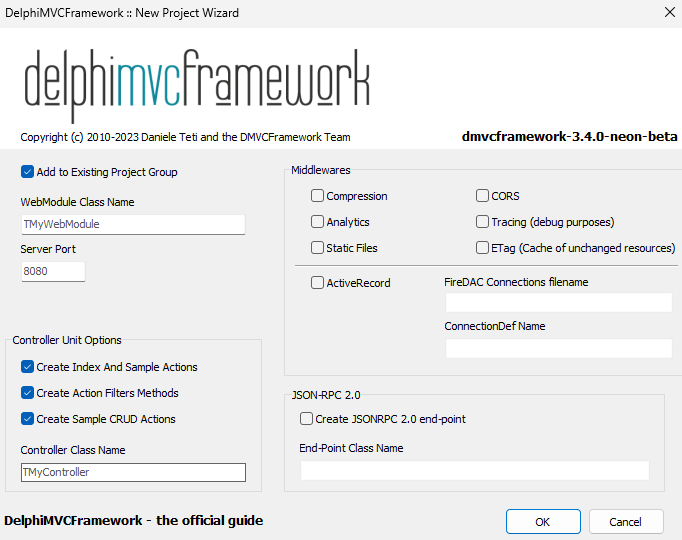Click the dmvcframework-3.4.0-neon-beta version text
The height and width of the screenshot is (540, 682).
coord(569,137)
